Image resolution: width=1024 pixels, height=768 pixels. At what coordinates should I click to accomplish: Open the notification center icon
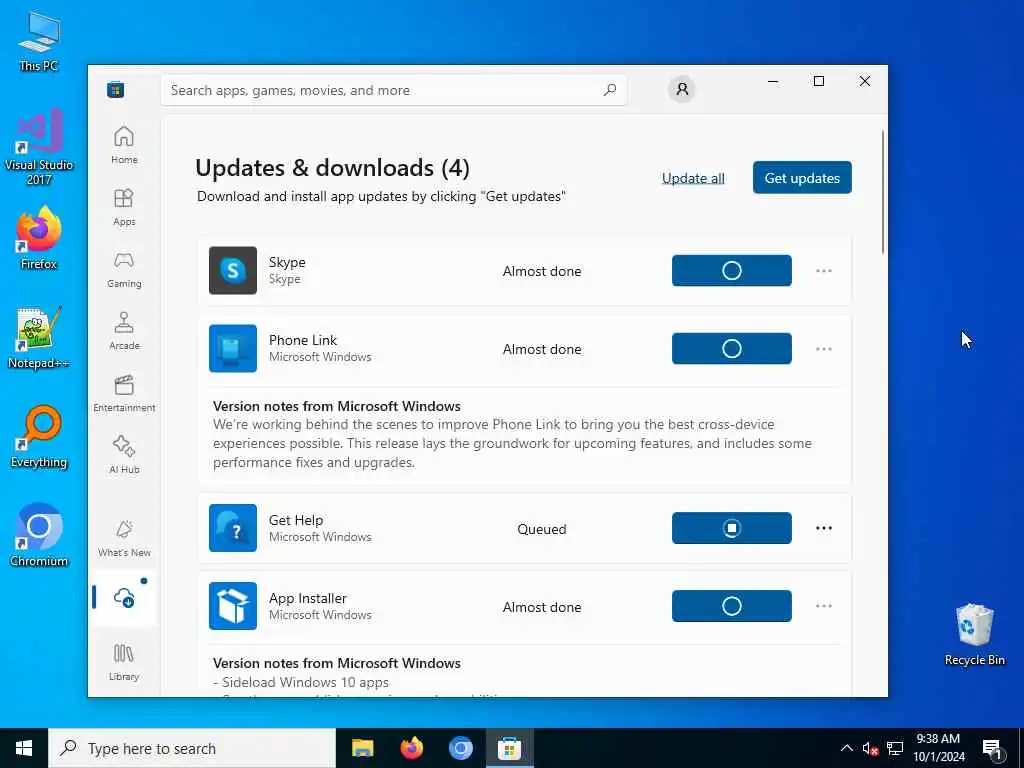tap(993, 749)
